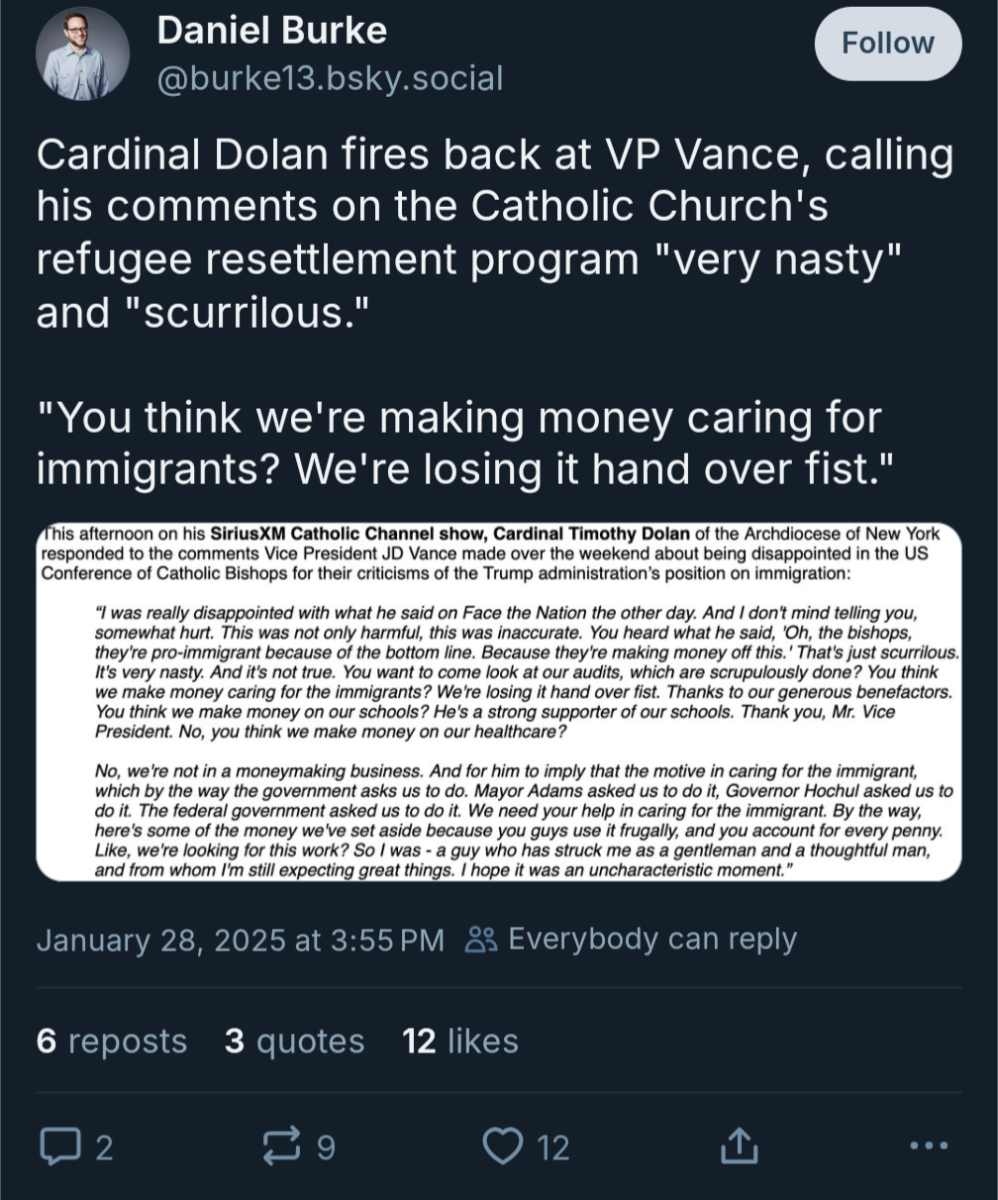
Task: Click the @burke13.bsky.social handle
Action: tap(329, 78)
